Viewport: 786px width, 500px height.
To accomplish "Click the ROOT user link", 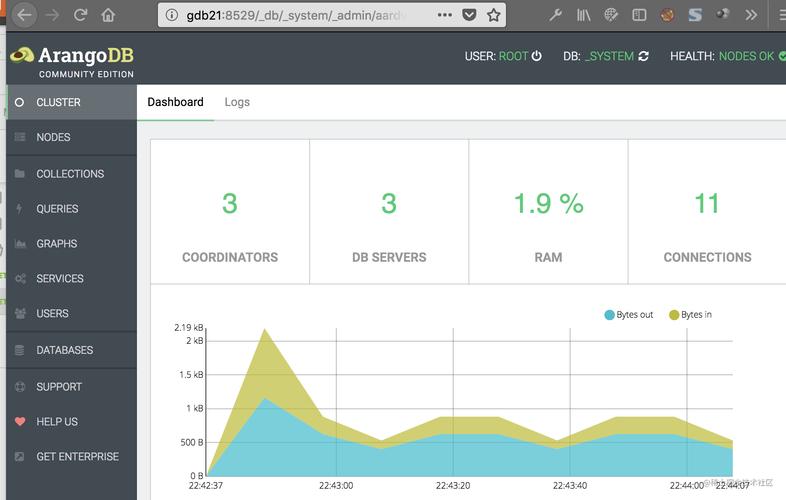I will tap(513, 56).
